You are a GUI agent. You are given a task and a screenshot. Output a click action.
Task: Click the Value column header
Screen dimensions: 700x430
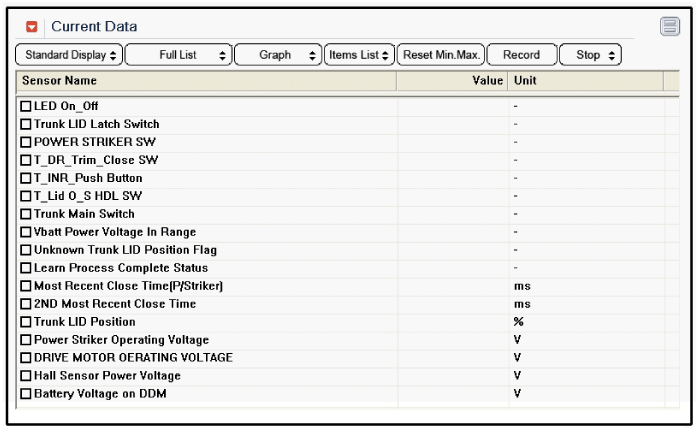(x=452, y=81)
